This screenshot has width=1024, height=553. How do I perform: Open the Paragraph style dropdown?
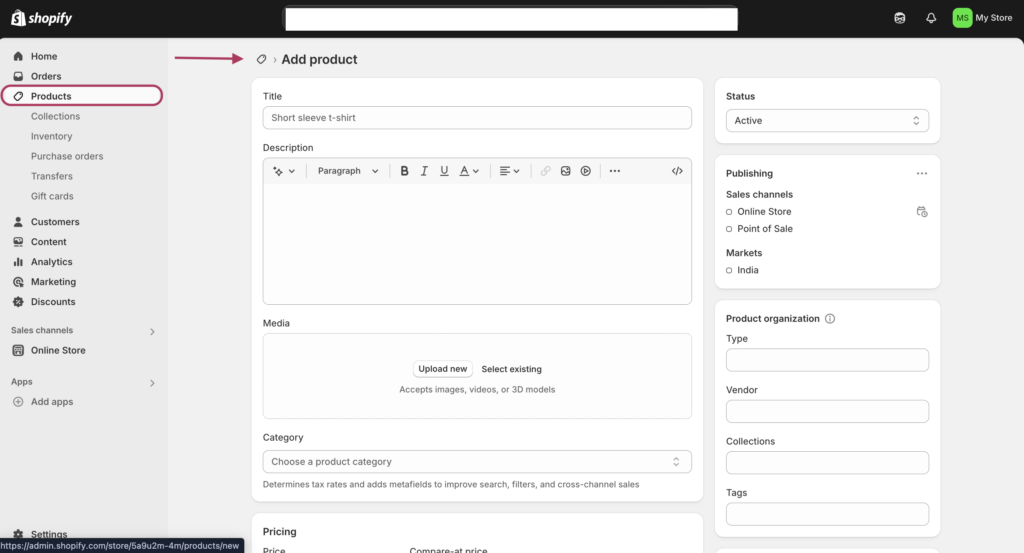tap(347, 171)
